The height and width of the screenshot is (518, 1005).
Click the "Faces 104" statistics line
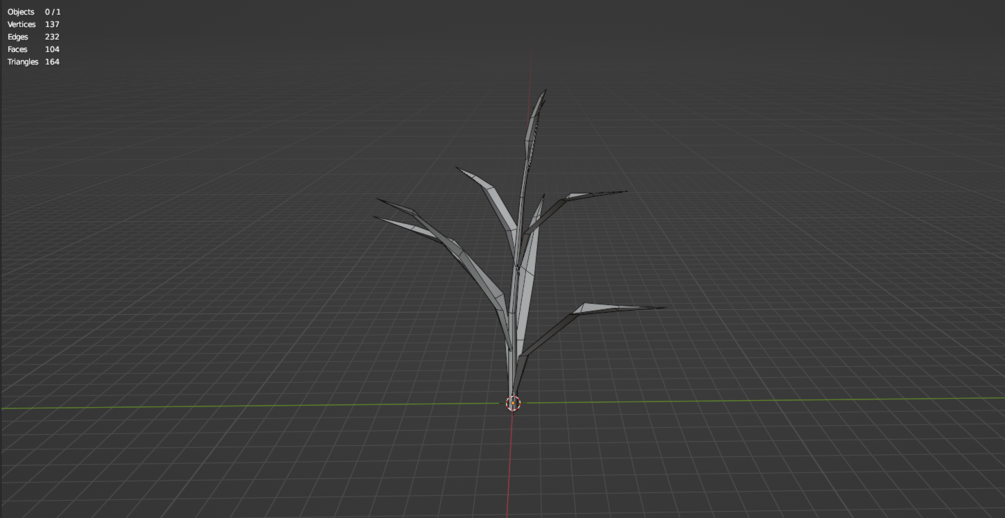(33, 49)
